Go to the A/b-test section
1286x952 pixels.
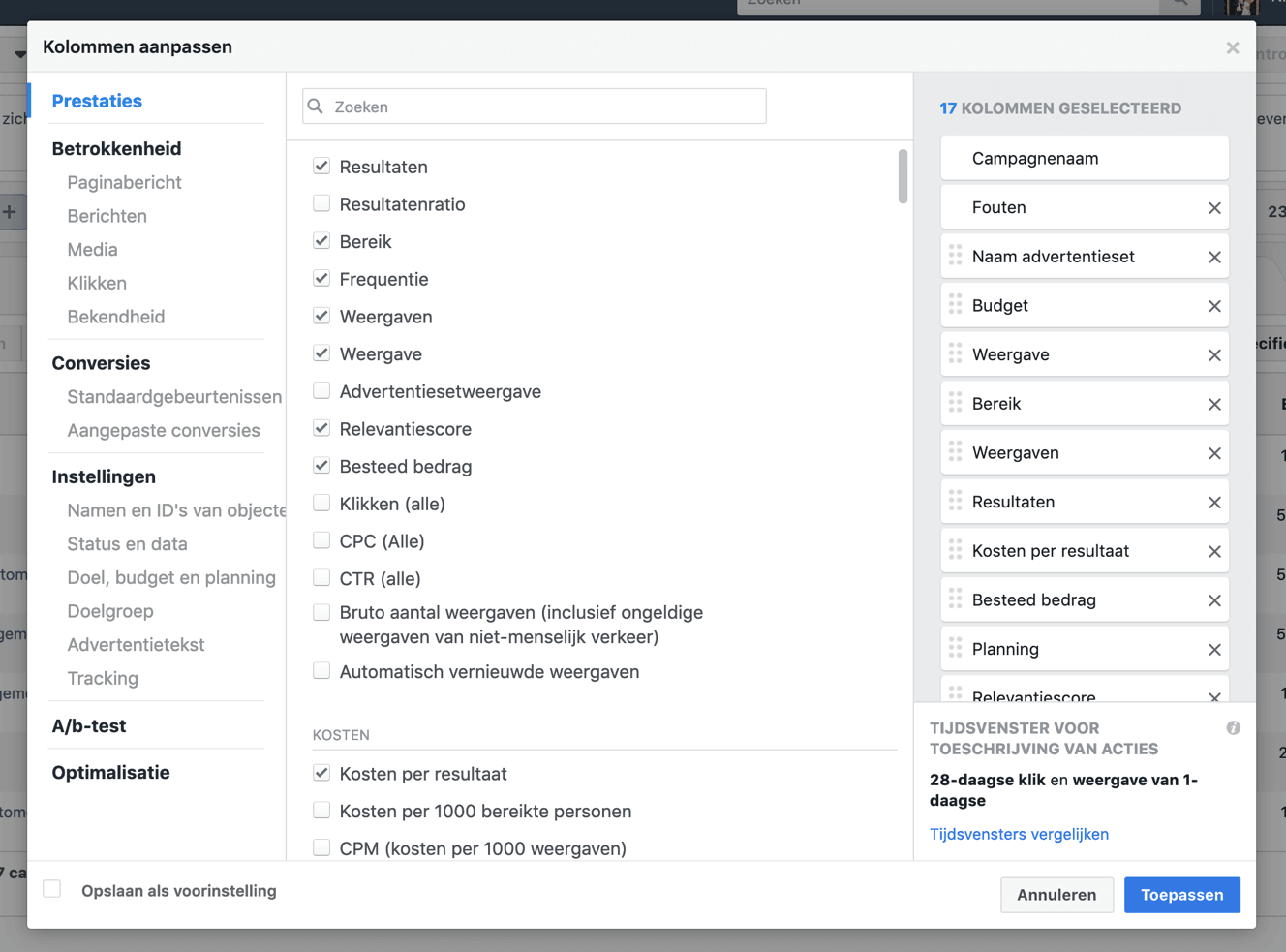point(89,725)
